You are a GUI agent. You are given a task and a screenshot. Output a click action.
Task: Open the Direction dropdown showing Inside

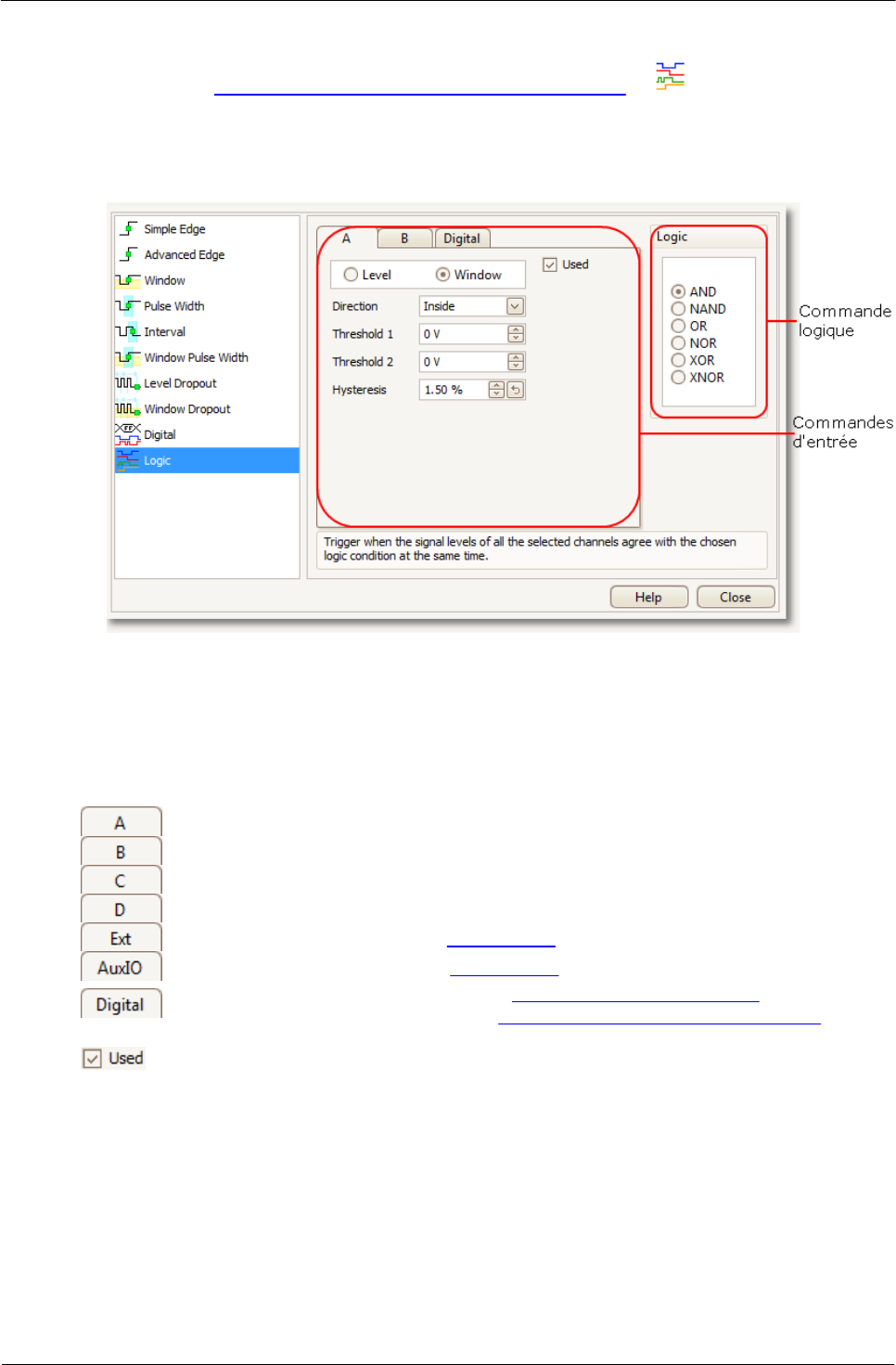472,306
